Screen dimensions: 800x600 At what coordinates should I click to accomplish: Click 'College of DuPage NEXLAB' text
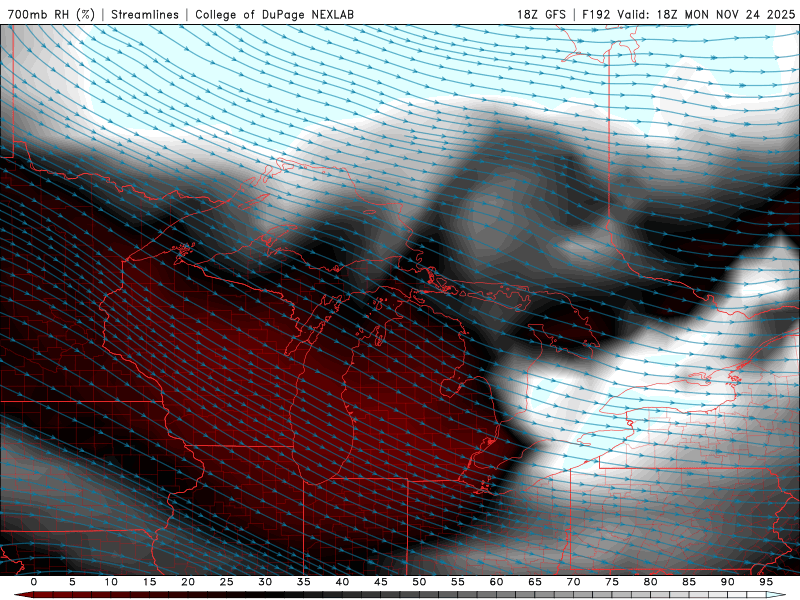(274, 14)
